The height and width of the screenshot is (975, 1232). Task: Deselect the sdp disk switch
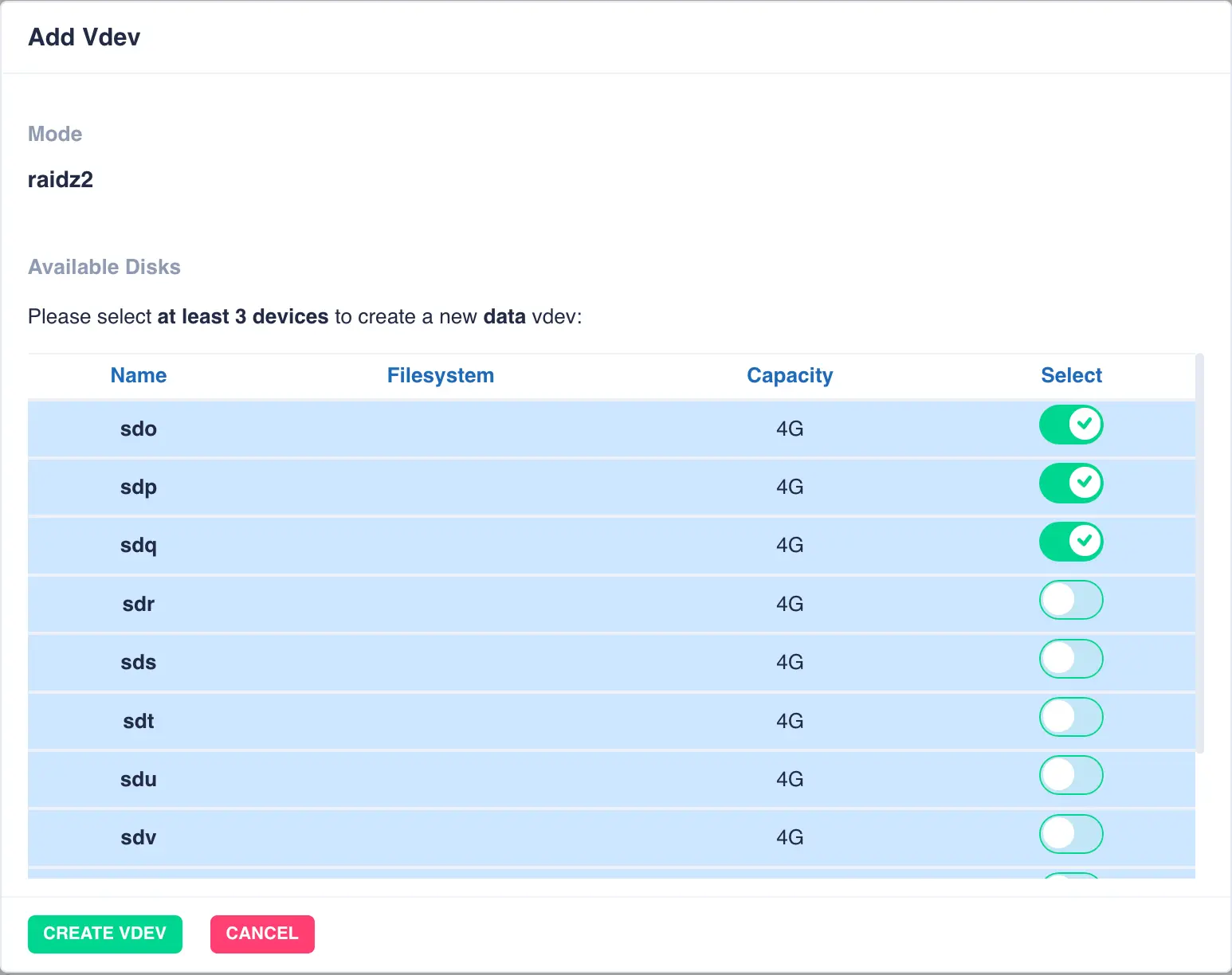coord(1070,484)
